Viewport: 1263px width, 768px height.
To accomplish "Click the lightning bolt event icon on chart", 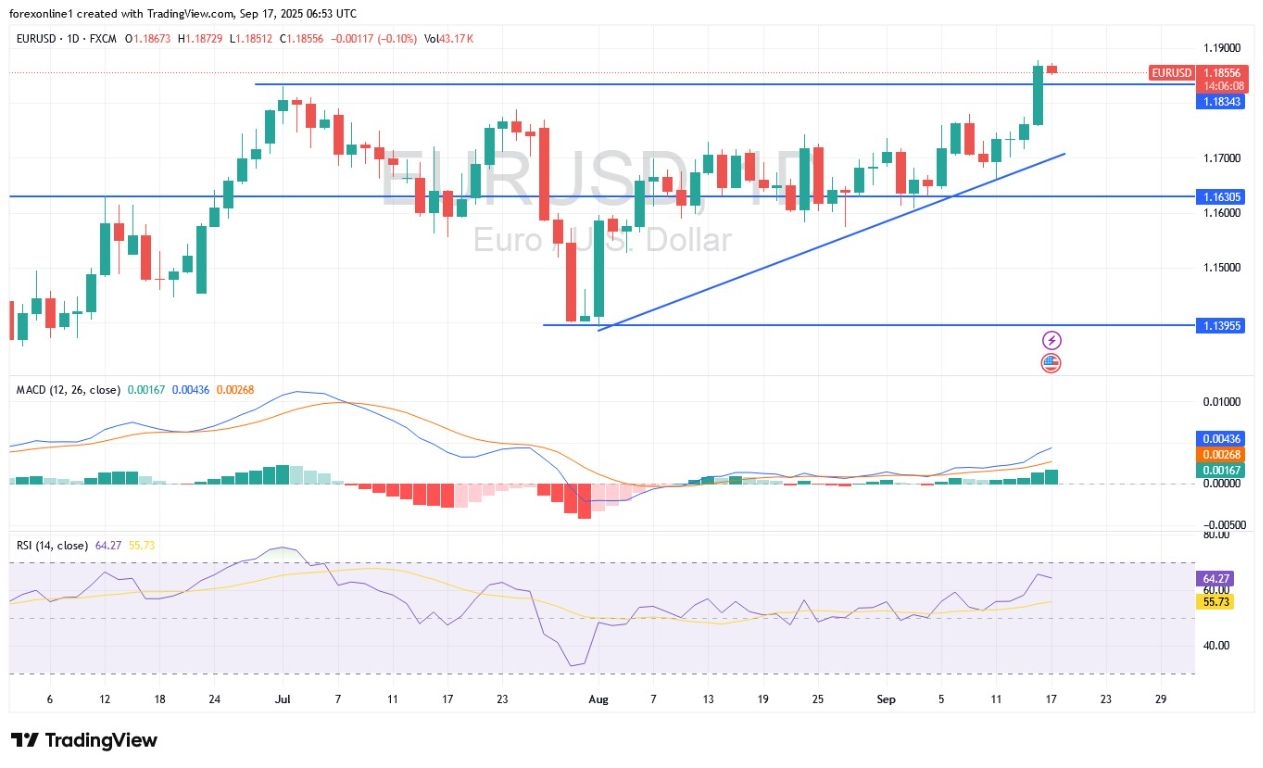I will pos(1052,341).
